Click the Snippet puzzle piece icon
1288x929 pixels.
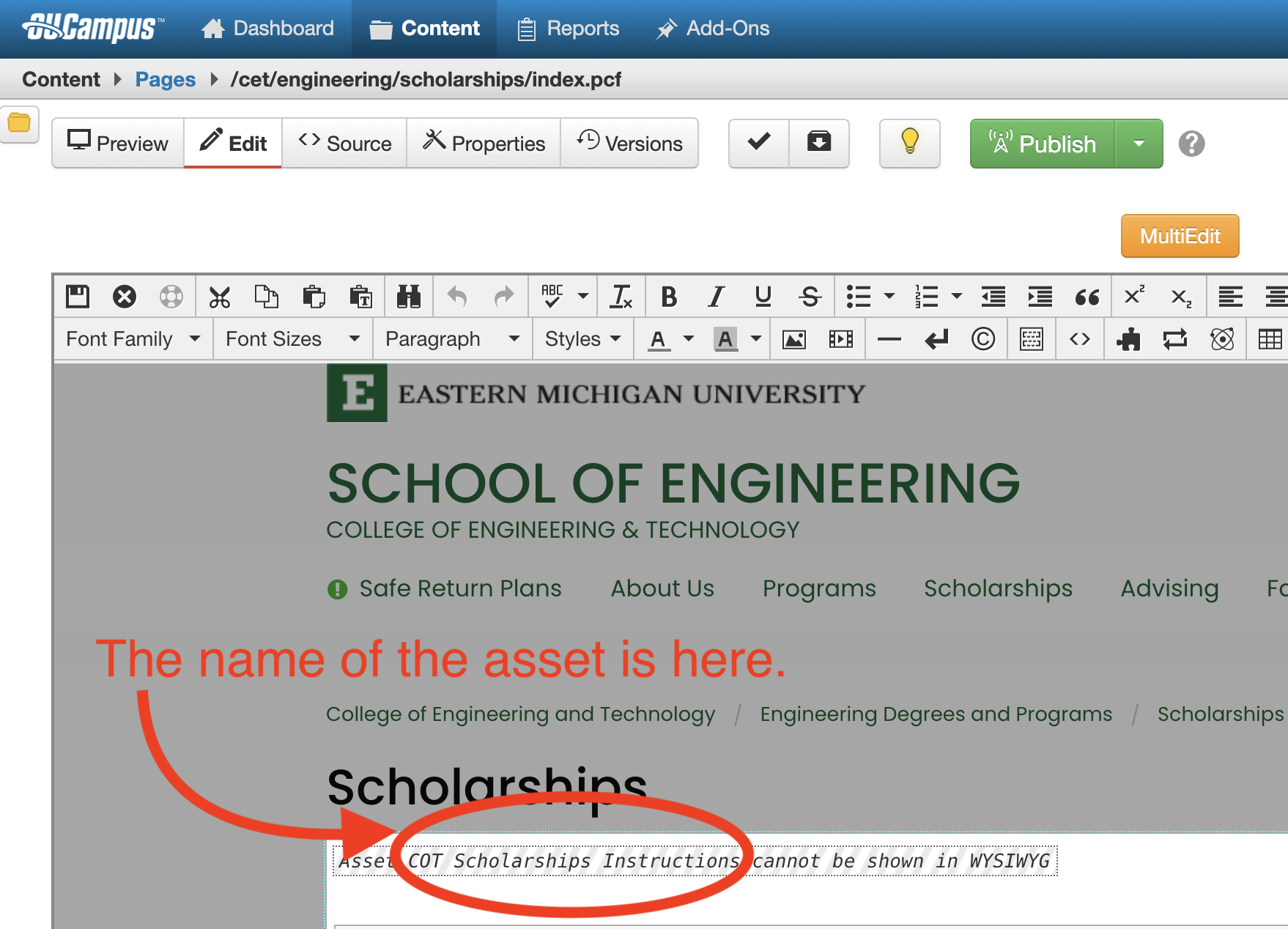tap(1128, 339)
